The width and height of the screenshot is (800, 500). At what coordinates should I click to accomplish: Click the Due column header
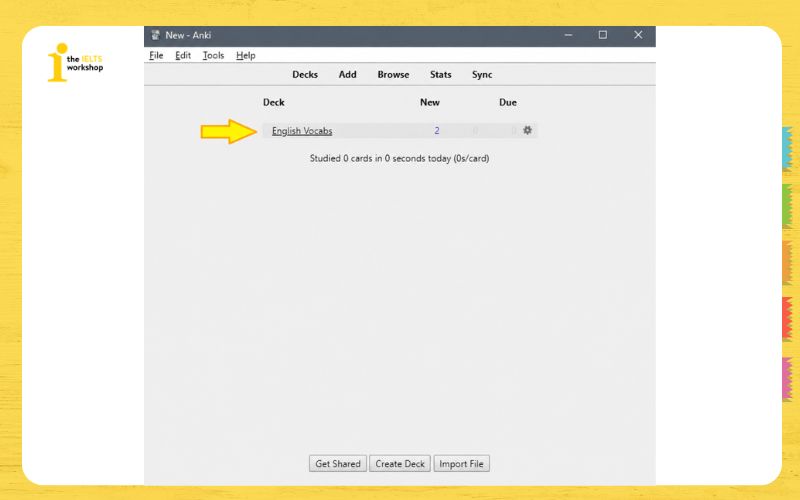pyautogui.click(x=508, y=103)
